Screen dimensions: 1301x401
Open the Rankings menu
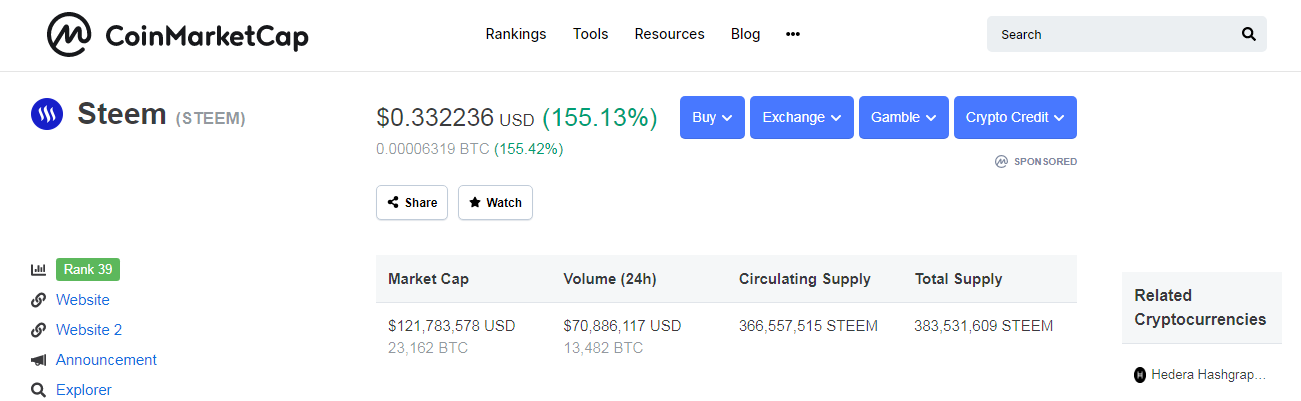pos(516,34)
